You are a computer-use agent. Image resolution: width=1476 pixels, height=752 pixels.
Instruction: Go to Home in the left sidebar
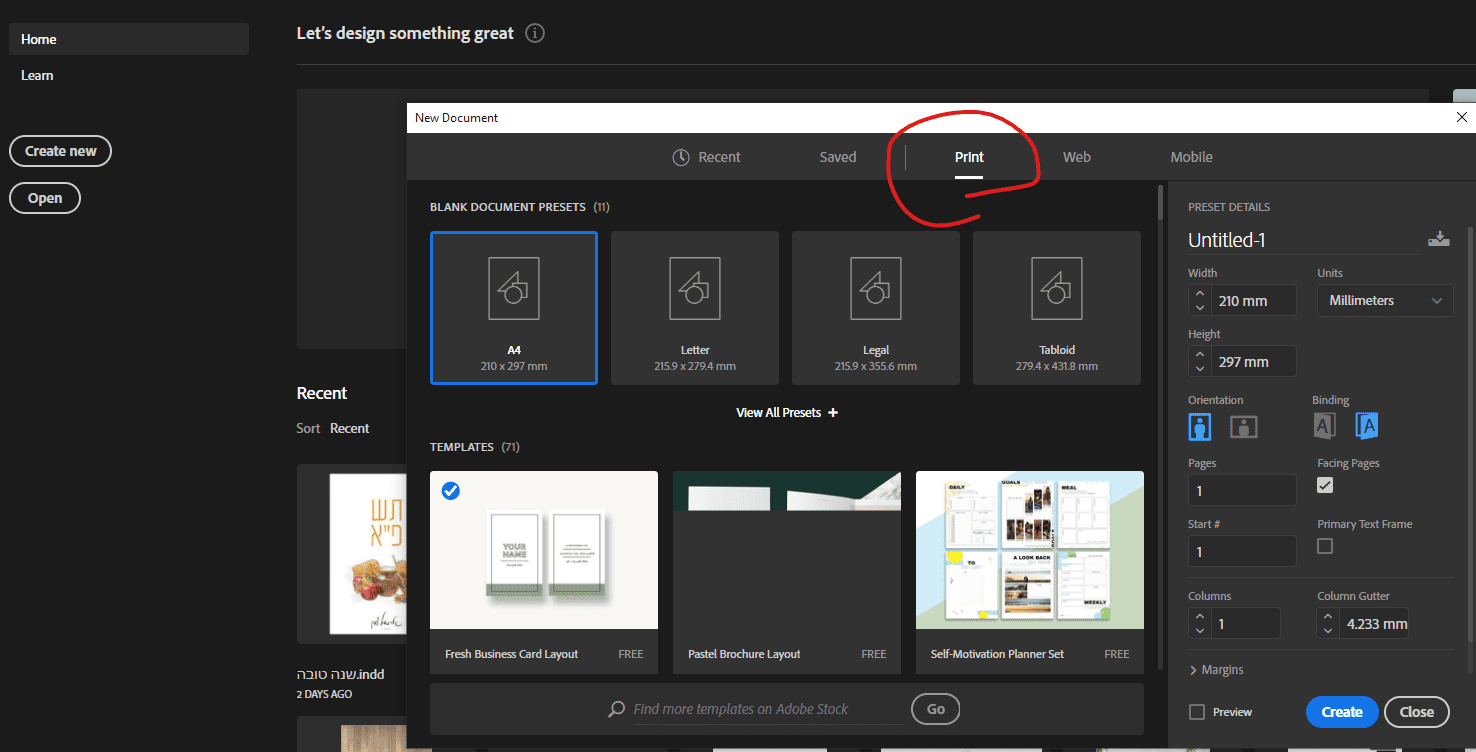point(129,39)
